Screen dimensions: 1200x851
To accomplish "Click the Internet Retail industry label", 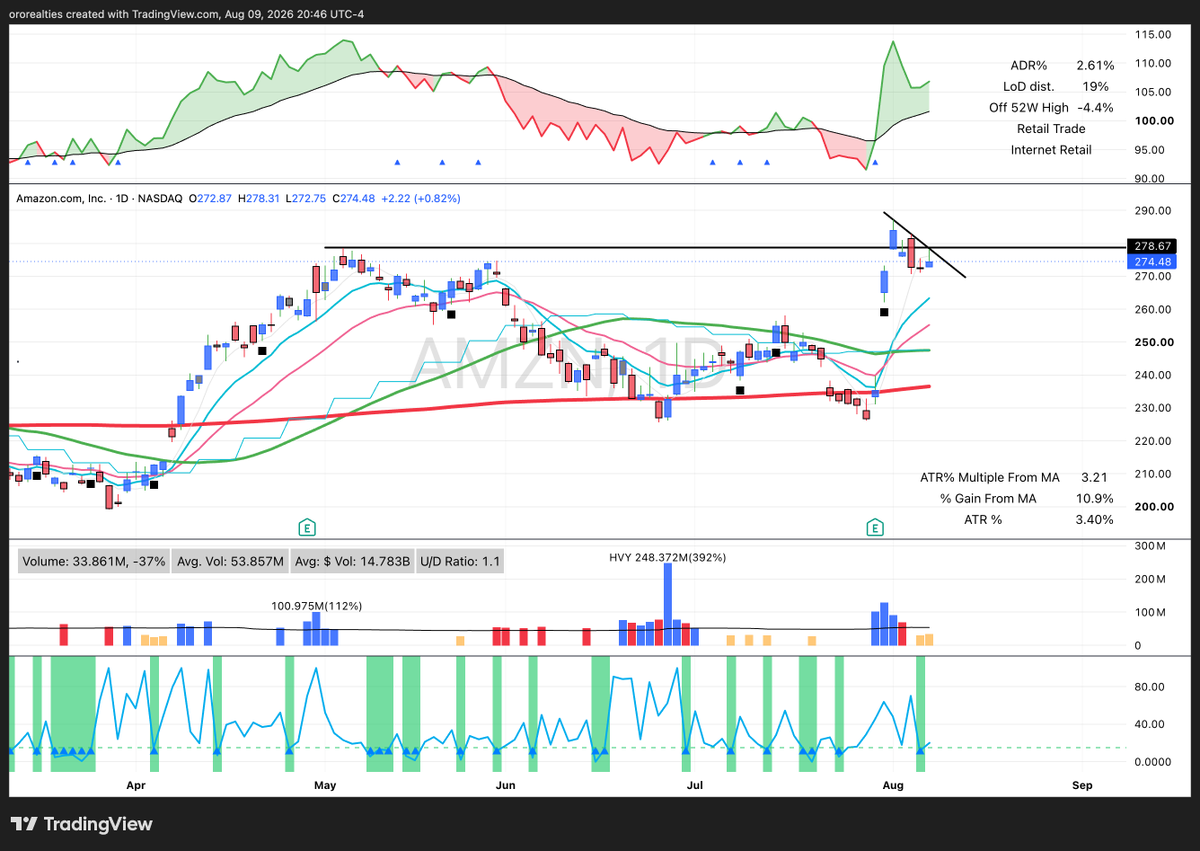I will pos(1051,150).
